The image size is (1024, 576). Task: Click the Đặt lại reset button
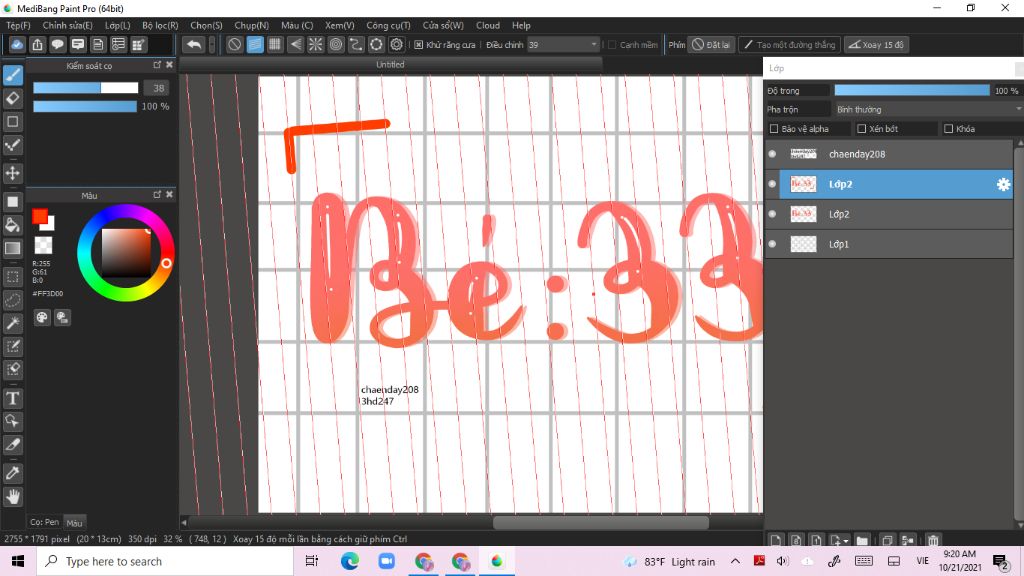(x=711, y=44)
